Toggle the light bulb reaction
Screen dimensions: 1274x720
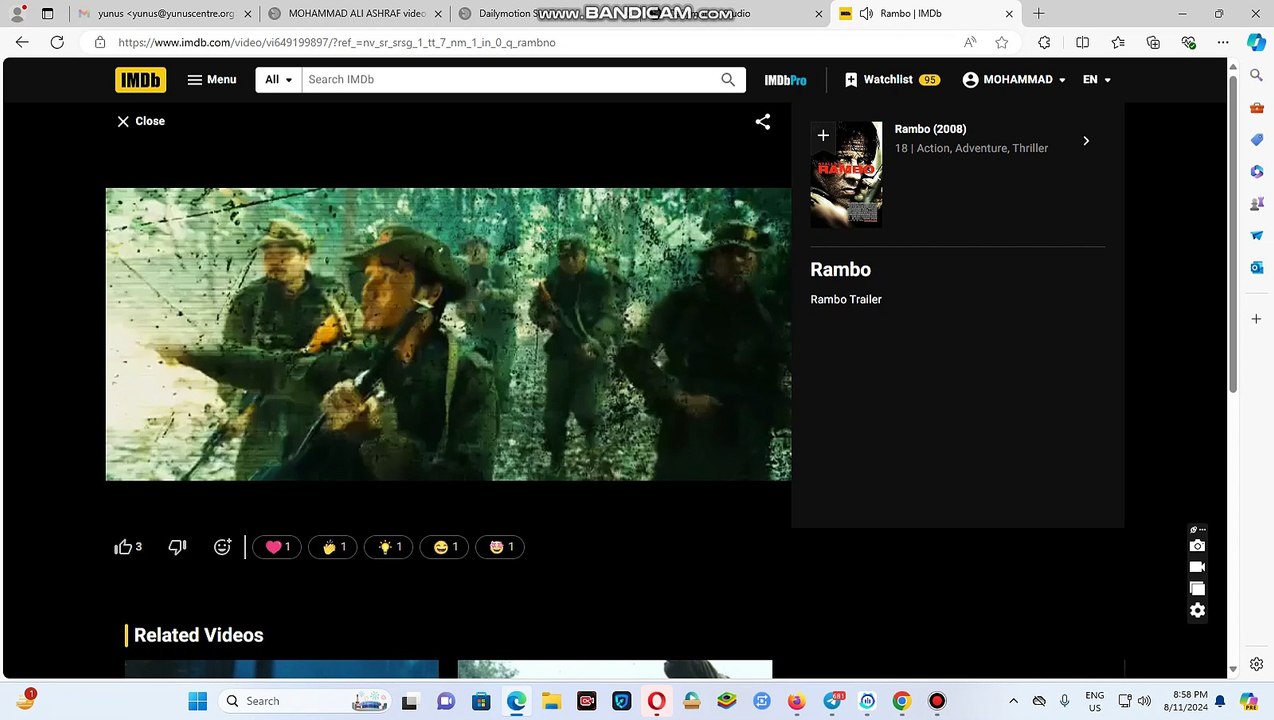click(389, 547)
